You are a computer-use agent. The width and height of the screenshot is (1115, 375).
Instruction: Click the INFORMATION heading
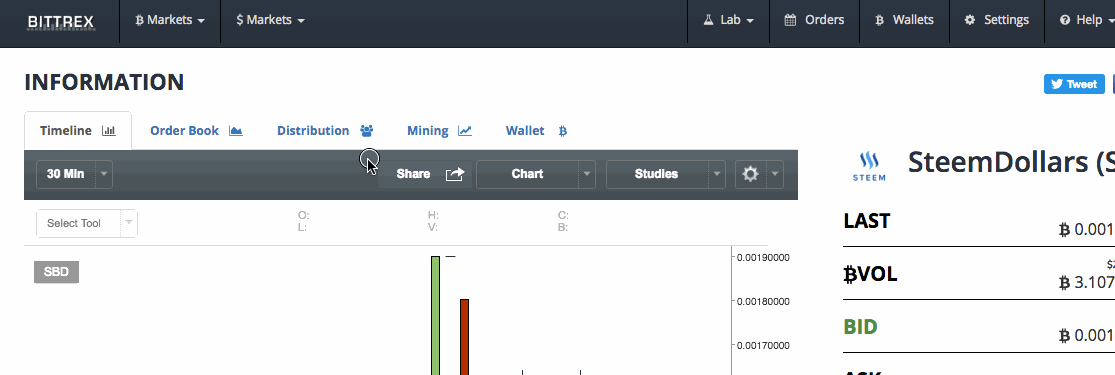pyautogui.click(x=104, y=83)
